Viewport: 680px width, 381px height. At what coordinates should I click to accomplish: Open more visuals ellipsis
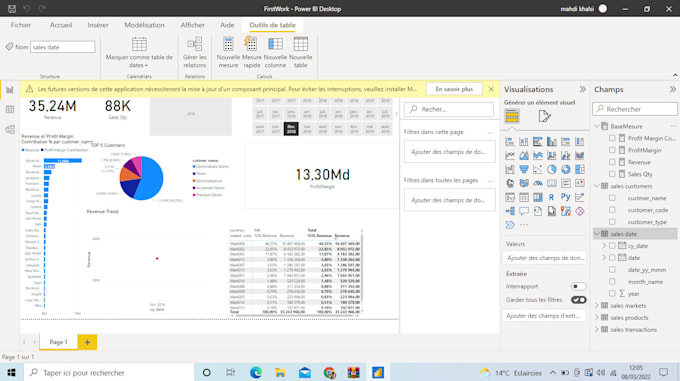click(524, 225)
